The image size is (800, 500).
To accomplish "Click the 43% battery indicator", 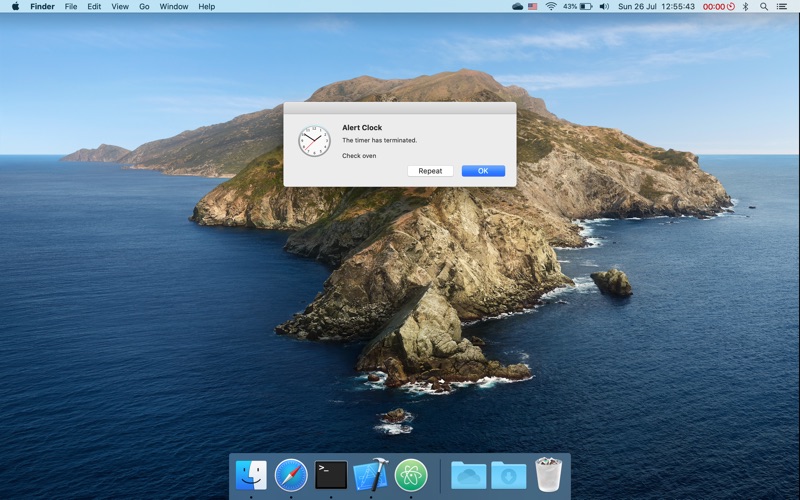I will click(578, 7).
